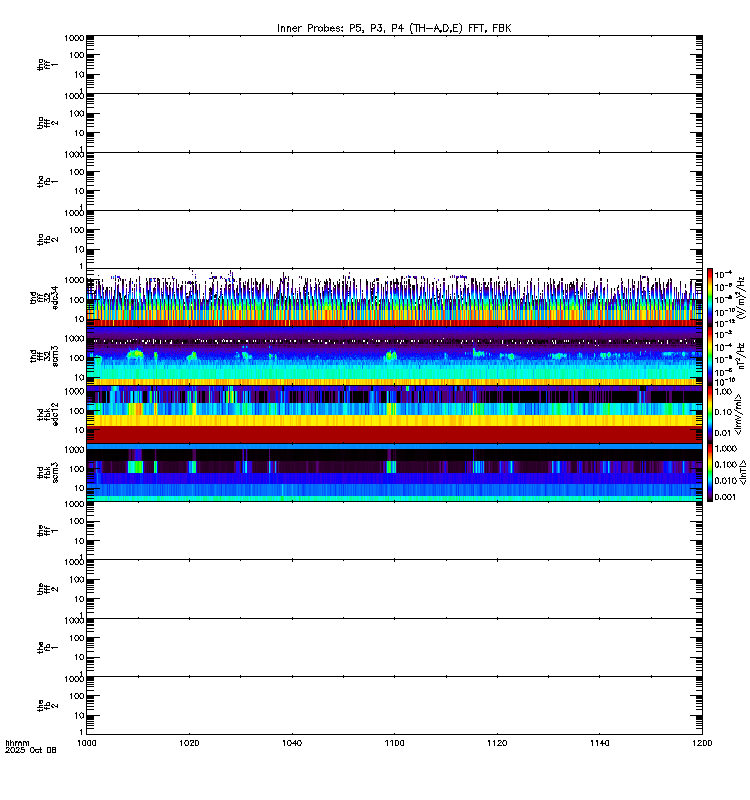Click the nT²/Hz color bar

click(x=710, y=356)
